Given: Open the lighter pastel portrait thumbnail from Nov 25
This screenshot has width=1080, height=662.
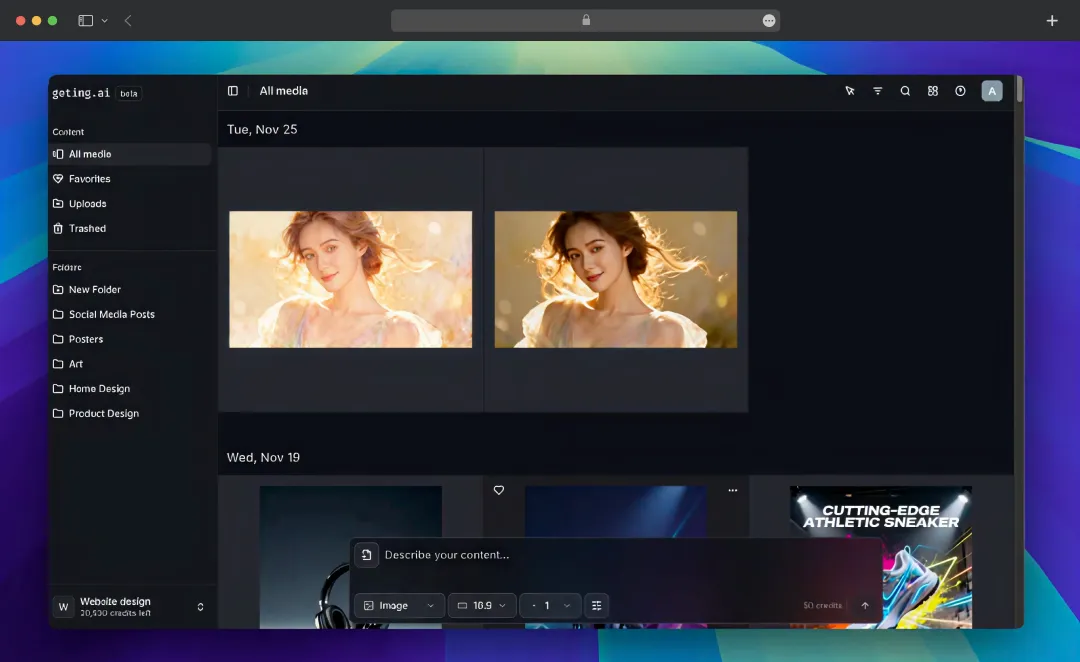Looking at the screenshot, I should 351,280.
